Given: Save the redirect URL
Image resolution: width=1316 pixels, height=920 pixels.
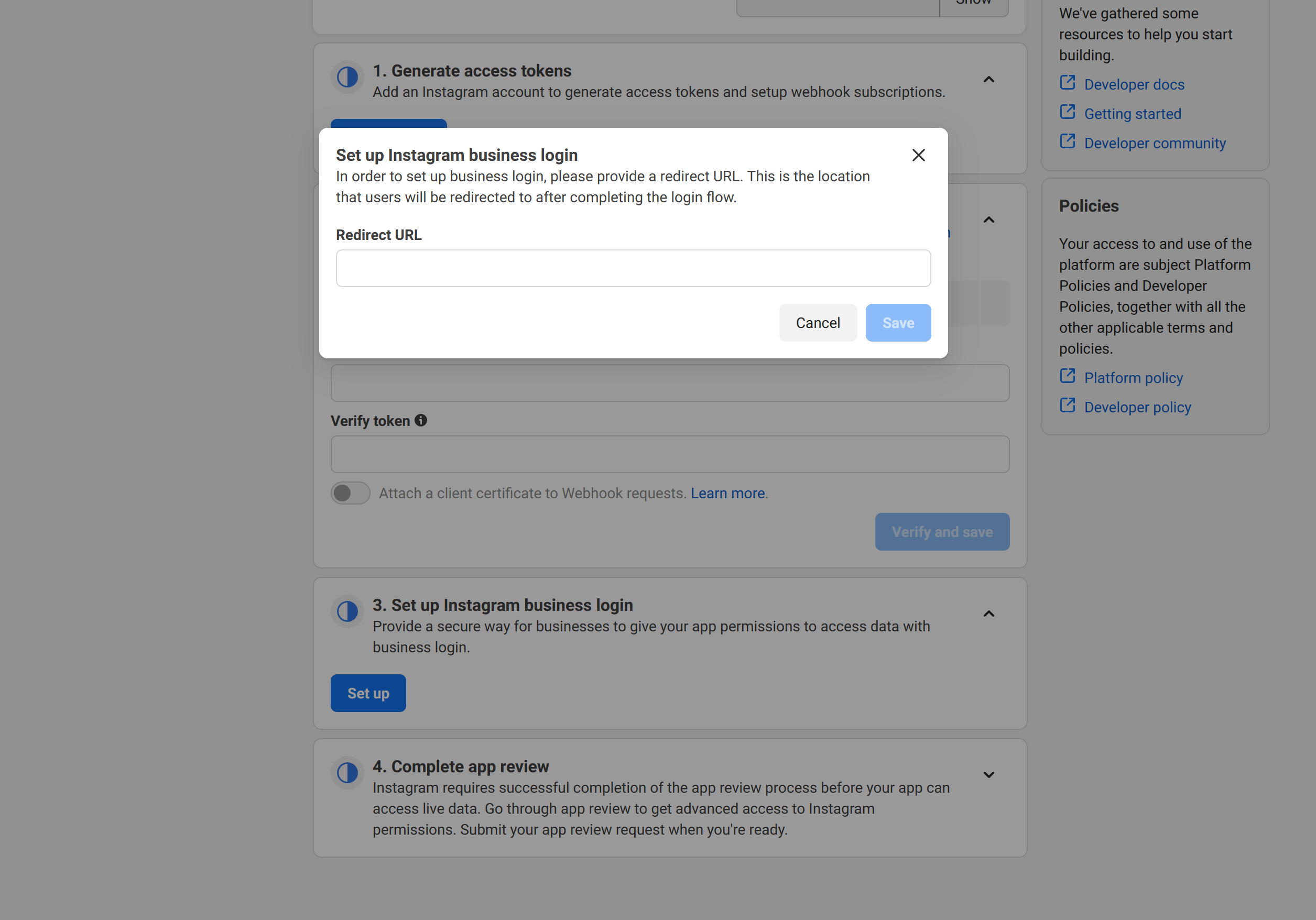Looking at the screenshot, I should pyautogui.click(x=898, y=323).
